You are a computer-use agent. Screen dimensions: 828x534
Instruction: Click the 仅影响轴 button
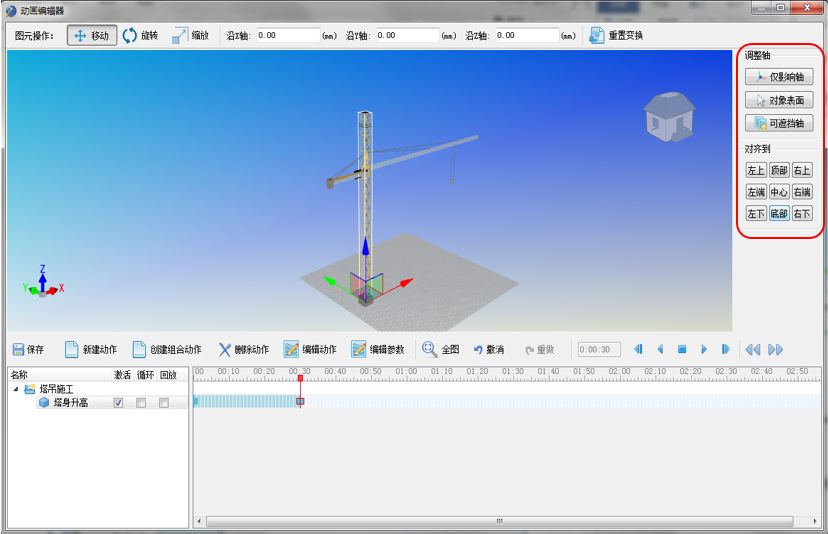[779, 77]
